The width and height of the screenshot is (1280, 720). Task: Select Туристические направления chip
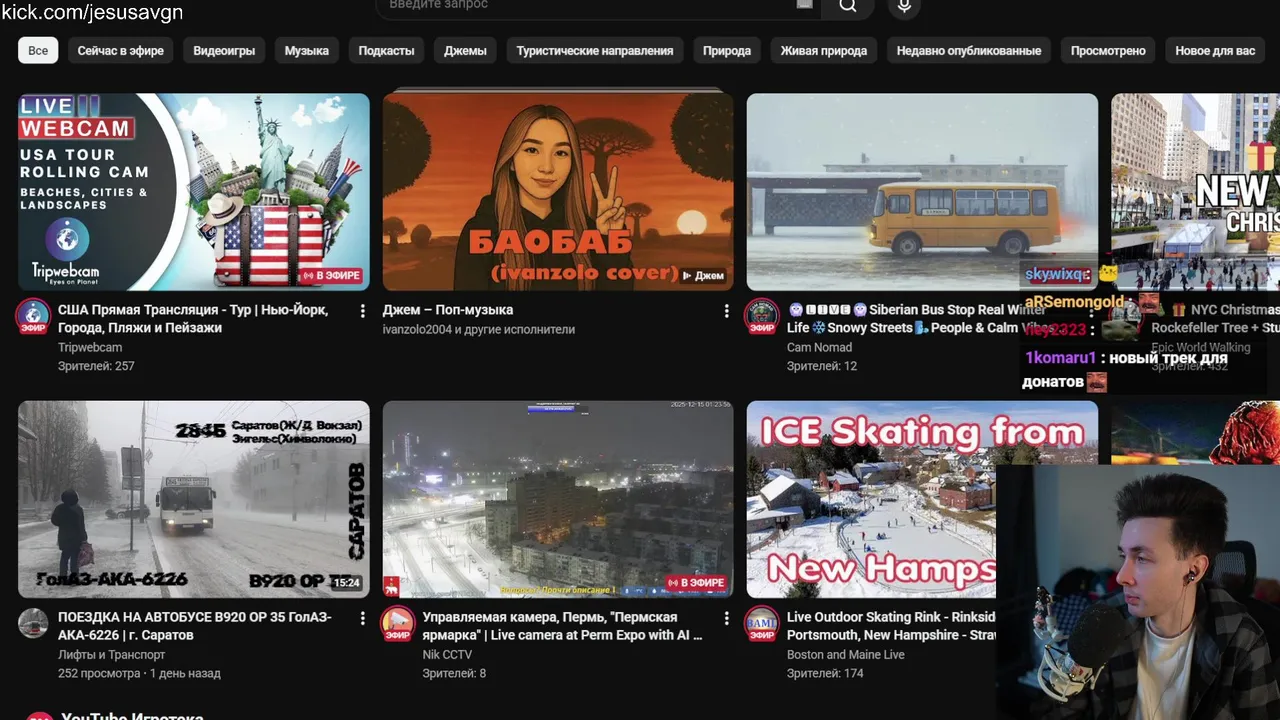[595, 50]
